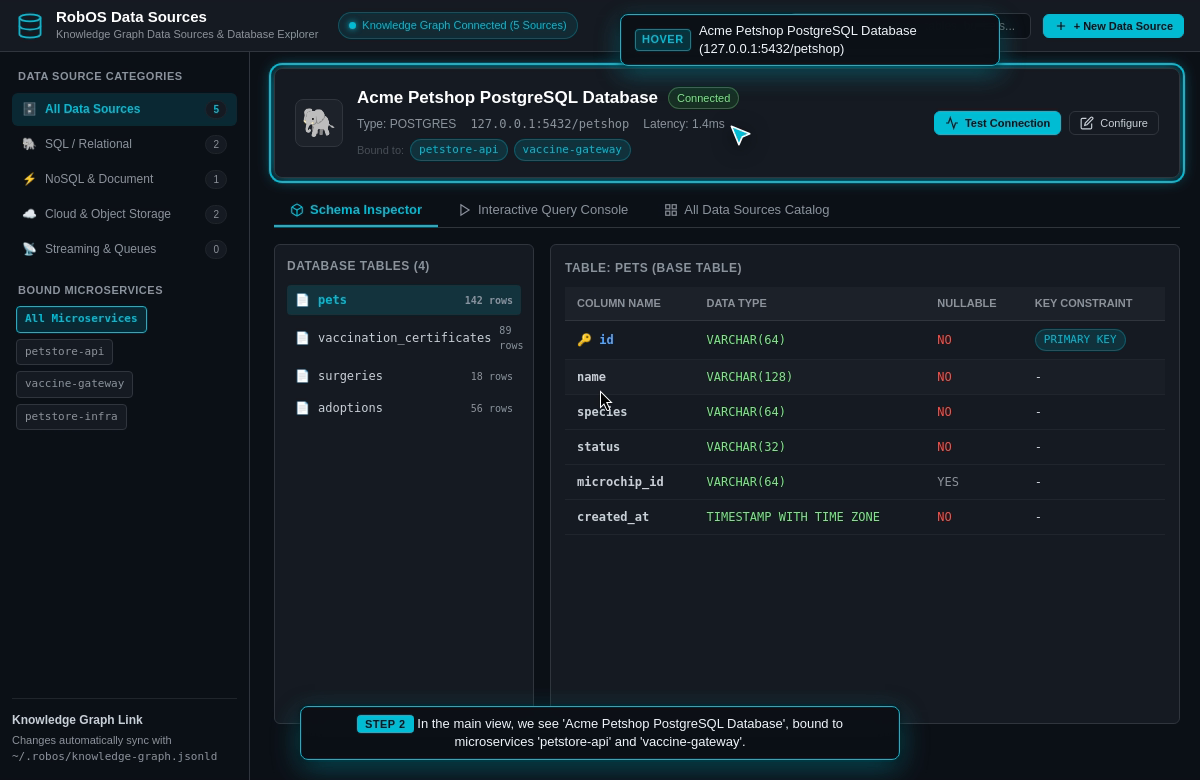1200x780 pixels.
Task: Select the pets table row
Action: point(404,300)
